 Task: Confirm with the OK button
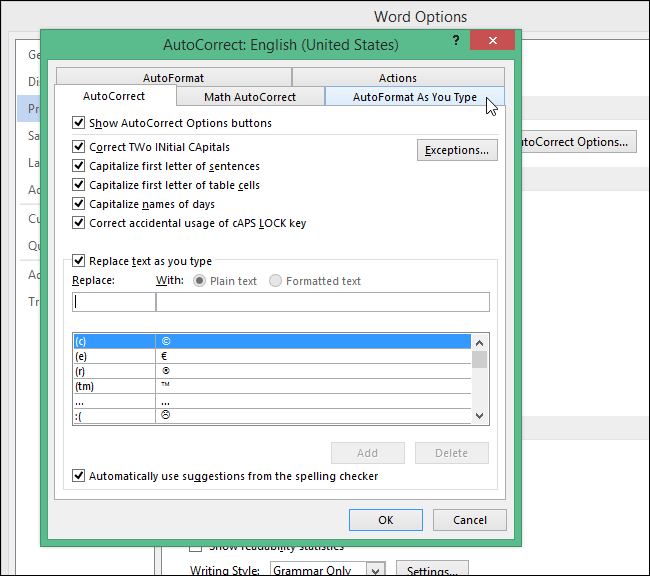tap(386, 520)
